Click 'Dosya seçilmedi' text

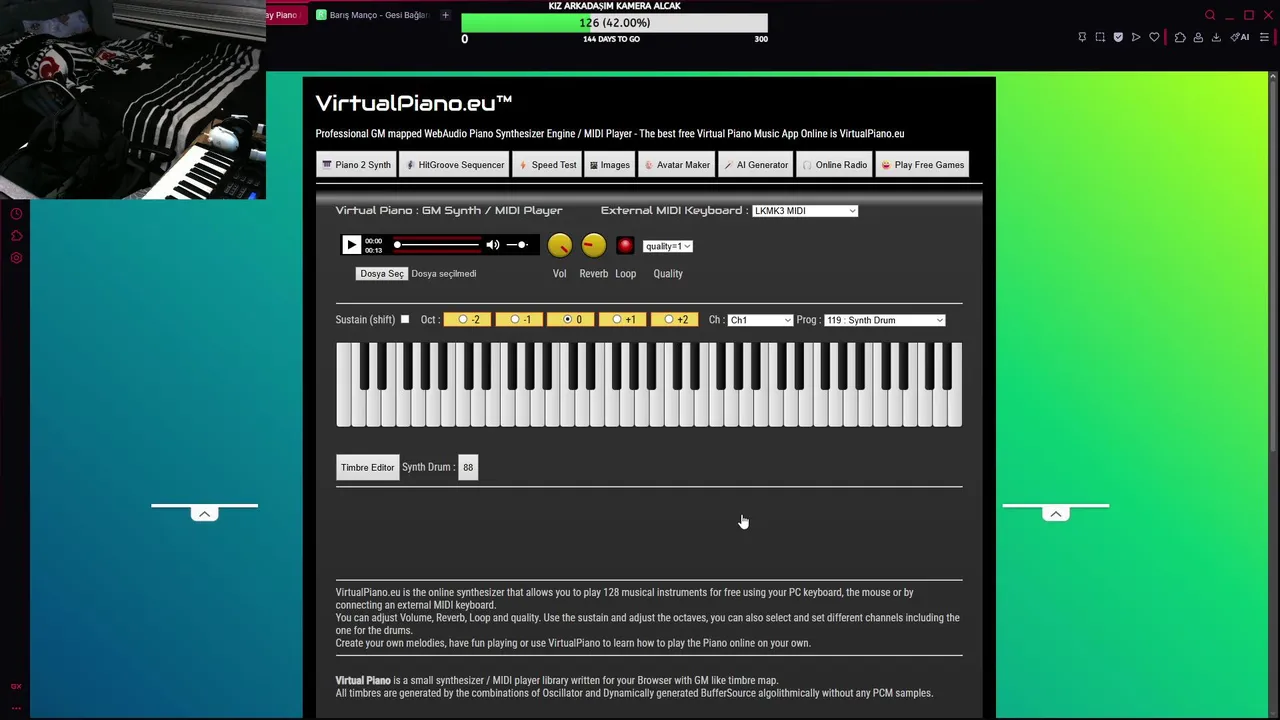tap(444, 274)
